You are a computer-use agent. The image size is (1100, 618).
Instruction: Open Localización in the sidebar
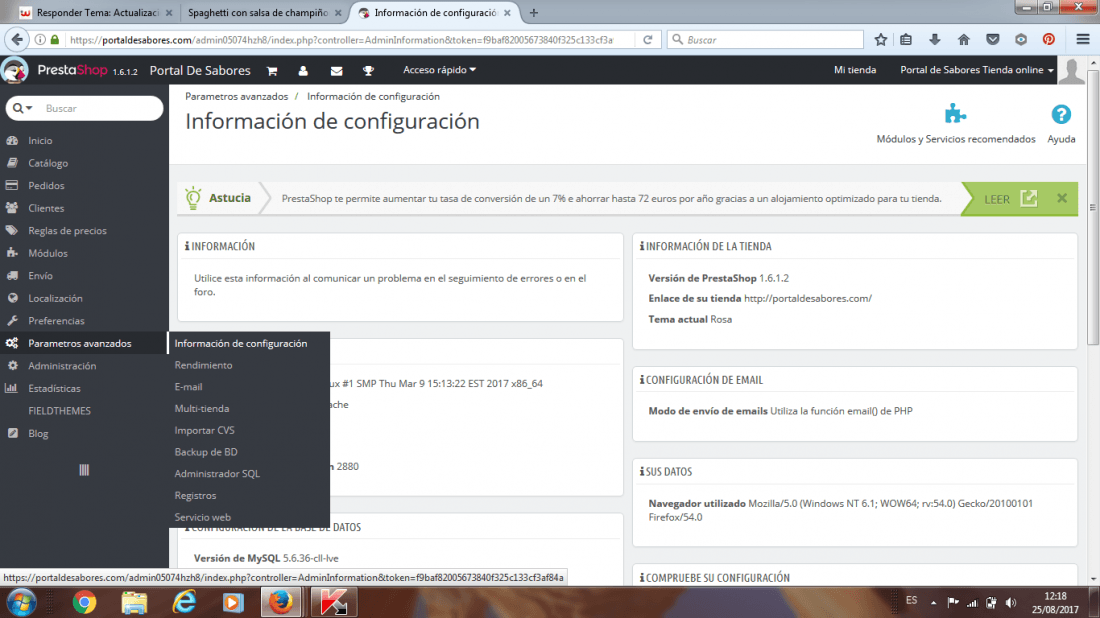(x=55, y=298)
